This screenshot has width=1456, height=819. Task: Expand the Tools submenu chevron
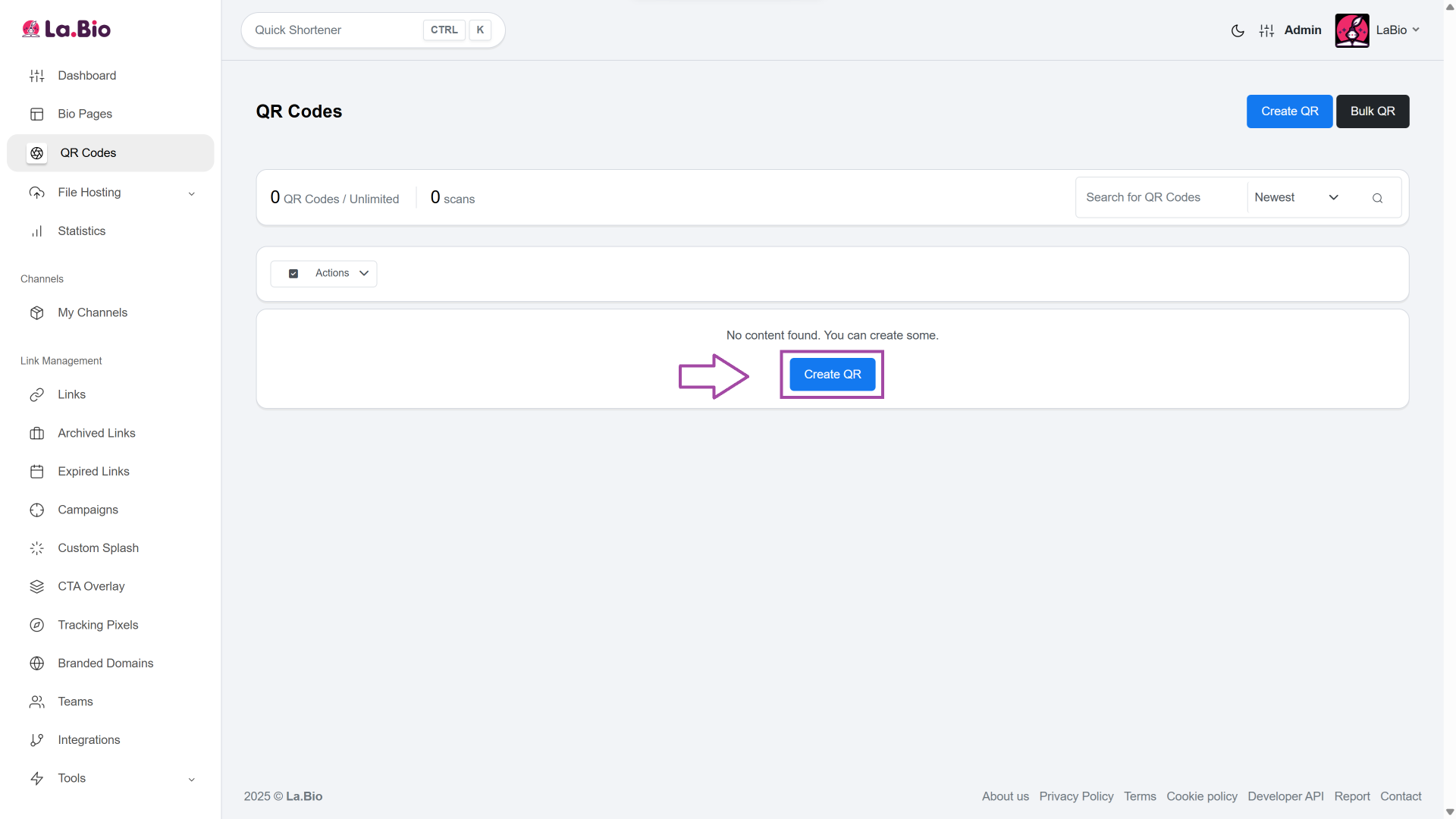[191, 779]
